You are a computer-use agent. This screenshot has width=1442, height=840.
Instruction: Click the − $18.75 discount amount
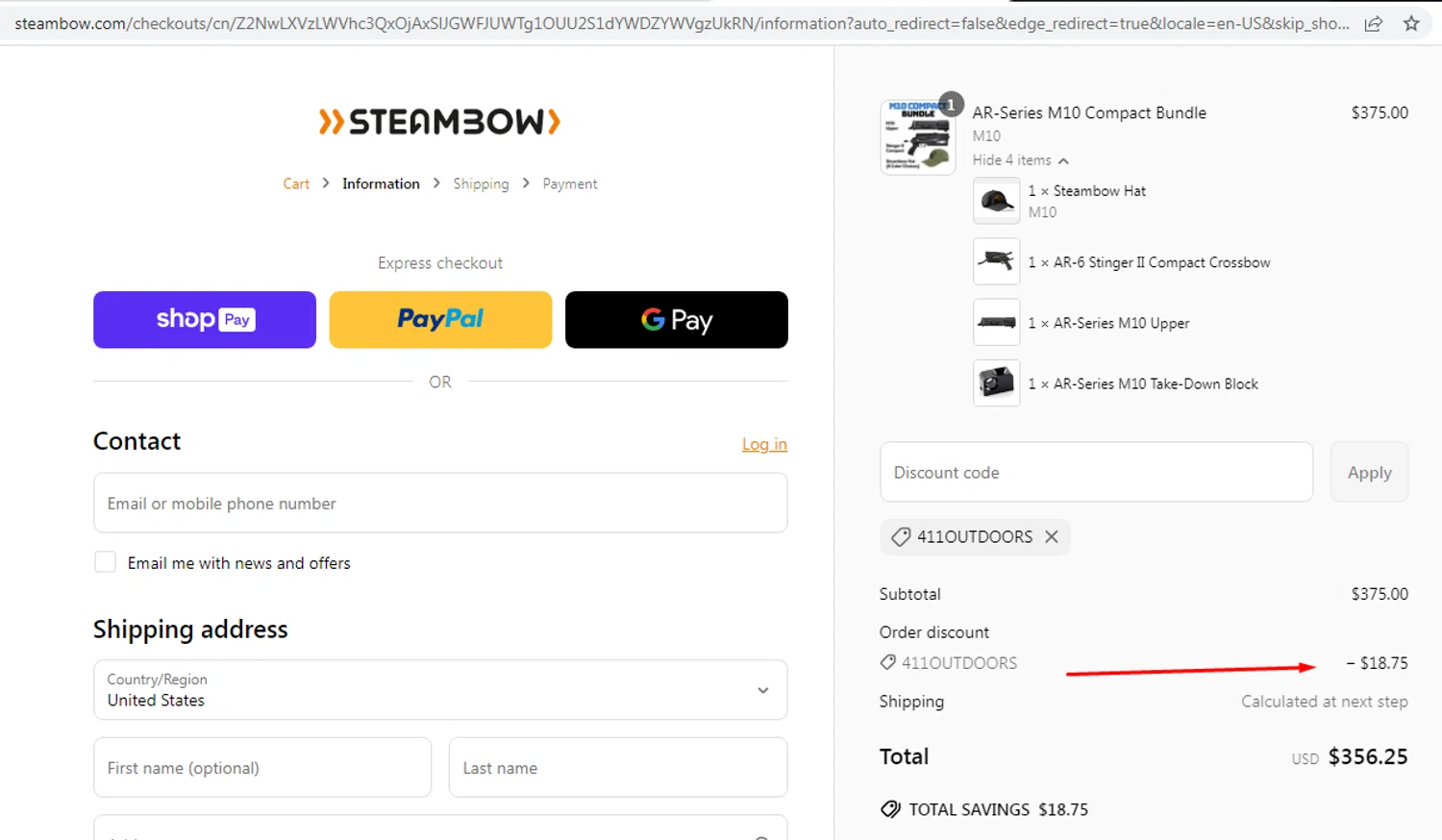1377,663
